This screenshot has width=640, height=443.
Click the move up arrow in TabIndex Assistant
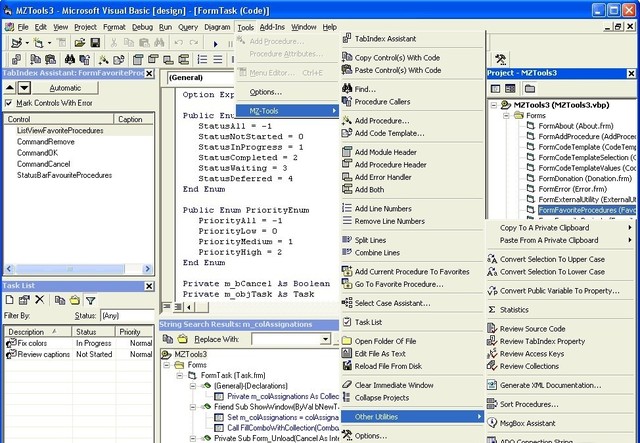10,88
